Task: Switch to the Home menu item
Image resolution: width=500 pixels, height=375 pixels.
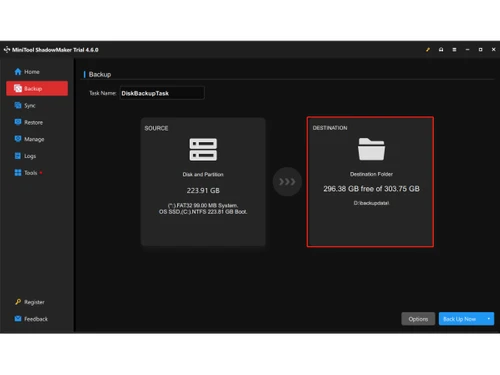Action: [x=32, y=72]
